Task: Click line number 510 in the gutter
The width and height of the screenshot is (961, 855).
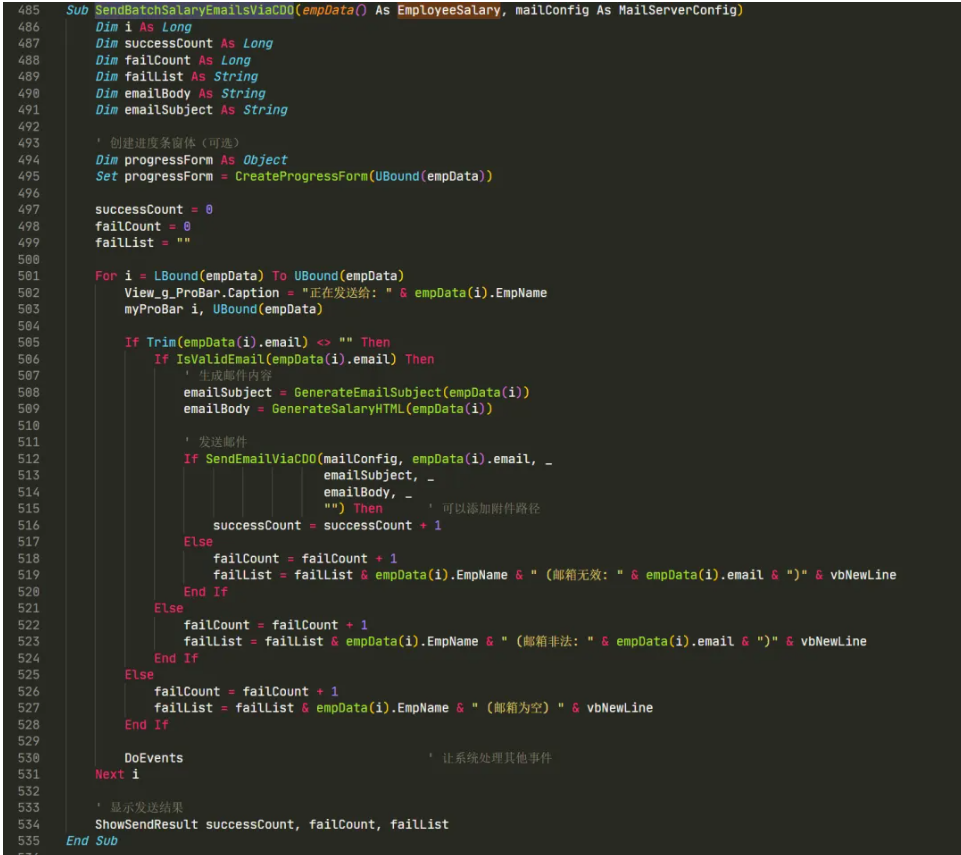Action: point(28,426)
